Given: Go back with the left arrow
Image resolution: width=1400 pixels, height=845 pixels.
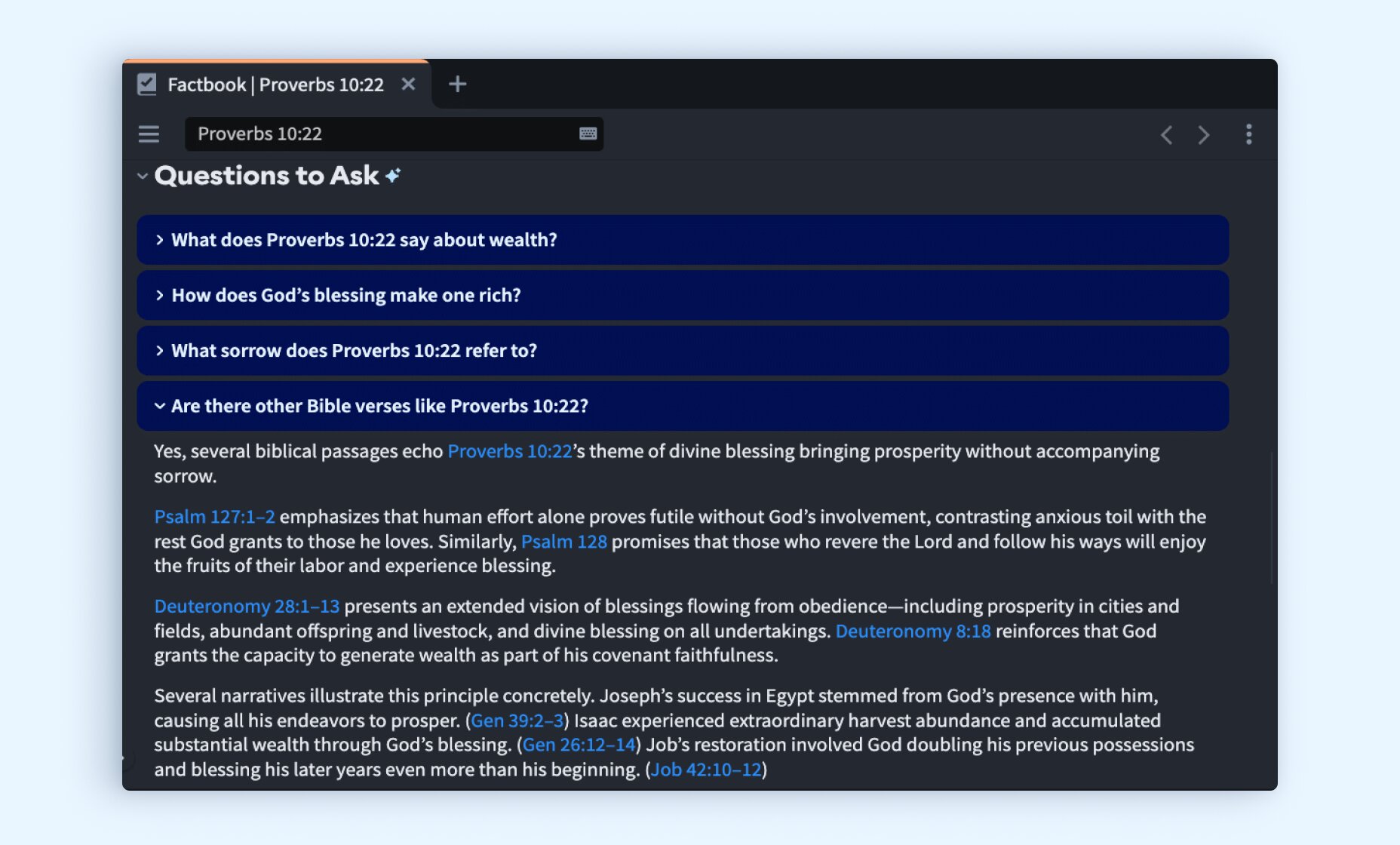Looking at the screenshot, I should [x=1166, y=135].
